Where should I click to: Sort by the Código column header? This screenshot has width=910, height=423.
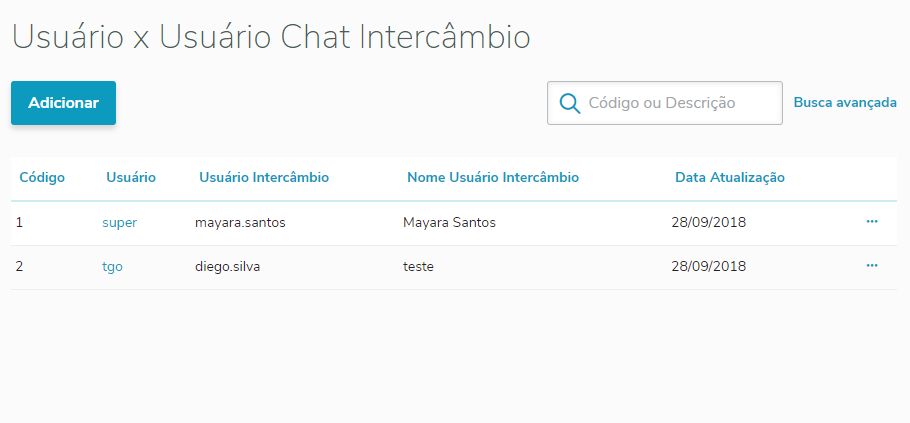(x=42, y=178)
